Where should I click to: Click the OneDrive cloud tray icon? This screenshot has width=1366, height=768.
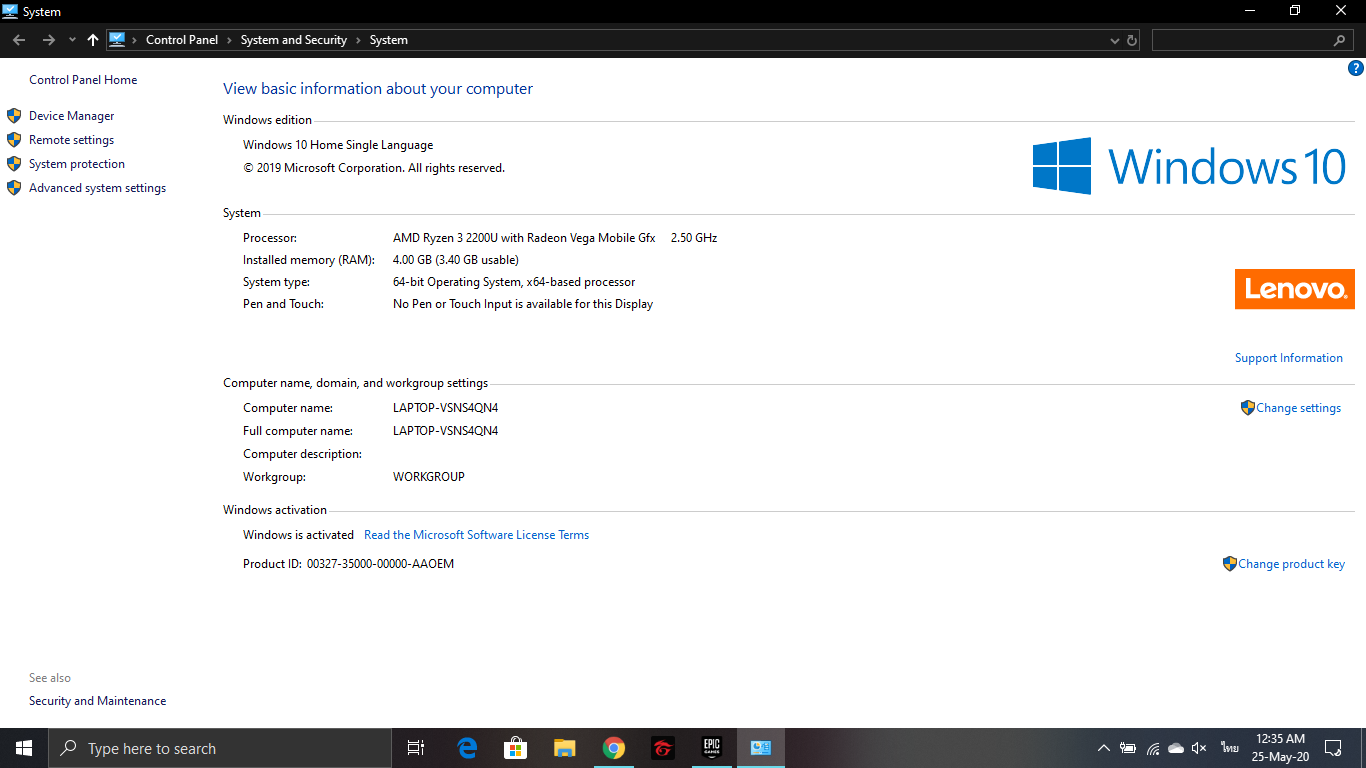click(x=1176, y=748)
